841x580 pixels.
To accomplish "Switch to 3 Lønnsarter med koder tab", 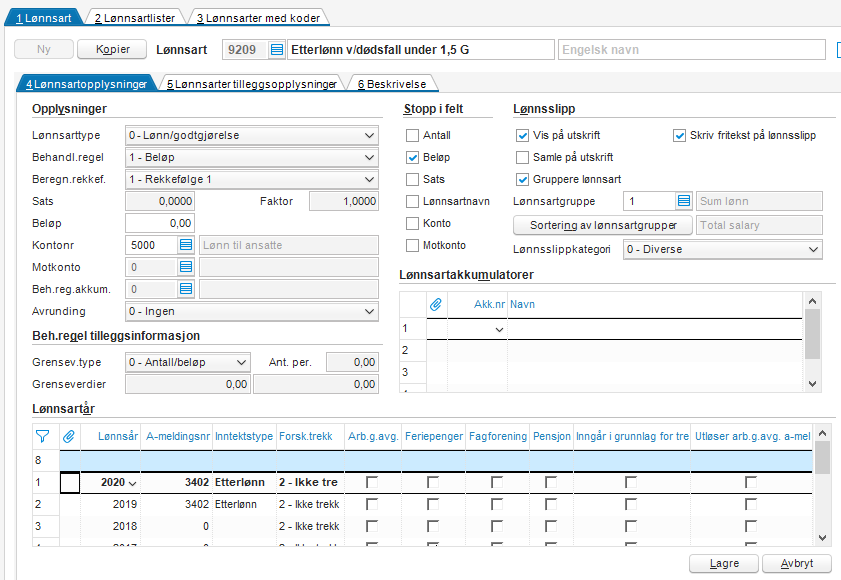I will tap(258, 18).
